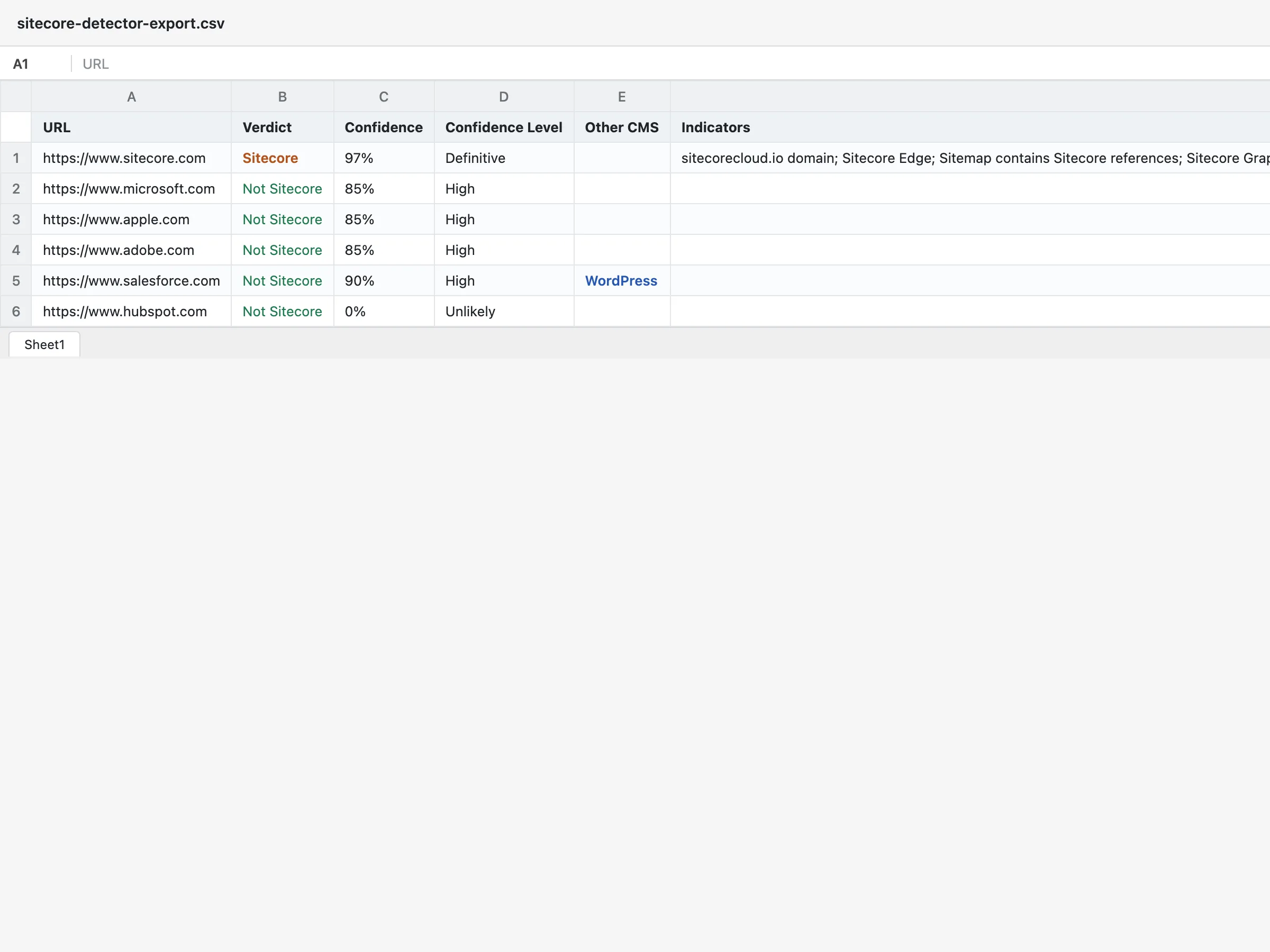Click the Confidence header cell
The width and height of the screenshot is (1270, 952).
pos(384,127)
